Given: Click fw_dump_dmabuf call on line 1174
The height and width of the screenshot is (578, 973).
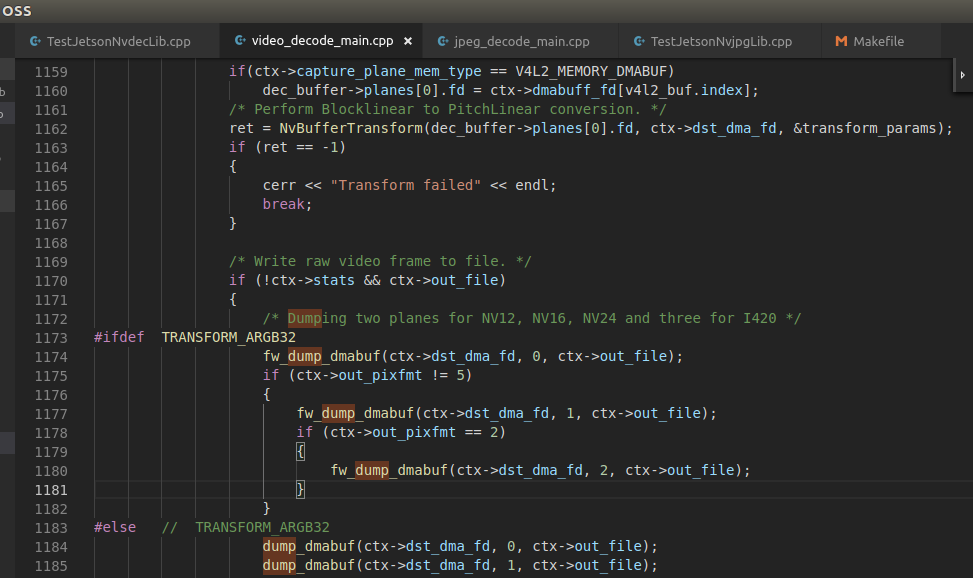Looking at the screenshot, I should (x=321, y=356).
